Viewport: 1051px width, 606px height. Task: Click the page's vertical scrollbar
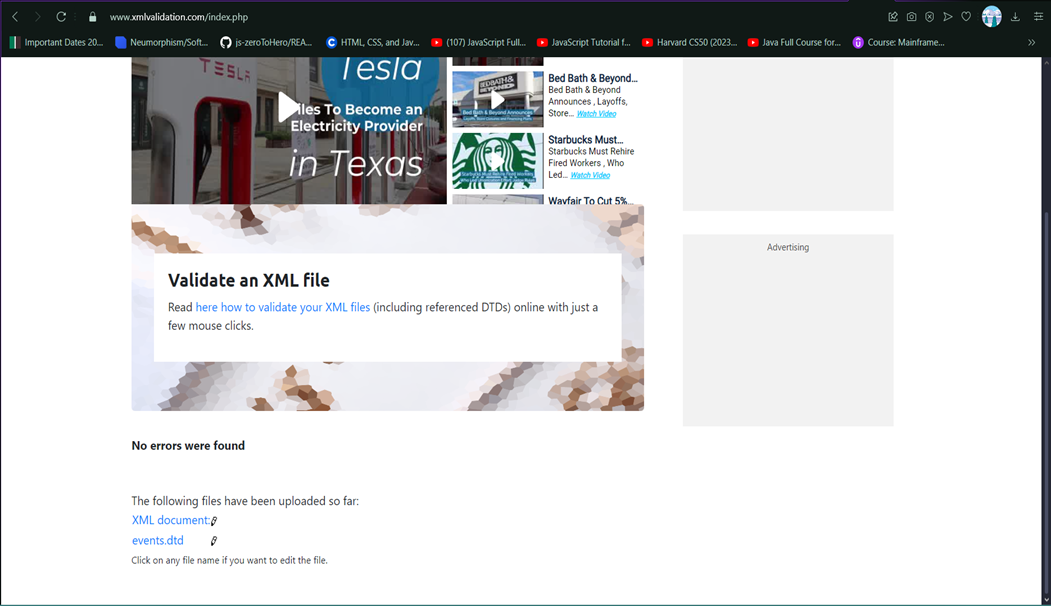(1046, 402)
